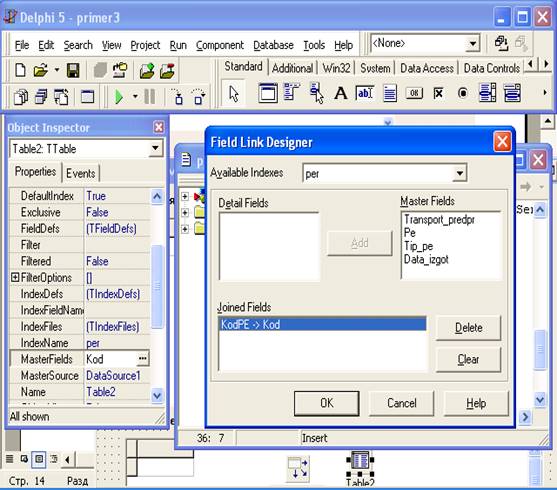Click the Open folder toolbar icon
This screenshot has height=490, width=557.
click(x=40, y=70)
